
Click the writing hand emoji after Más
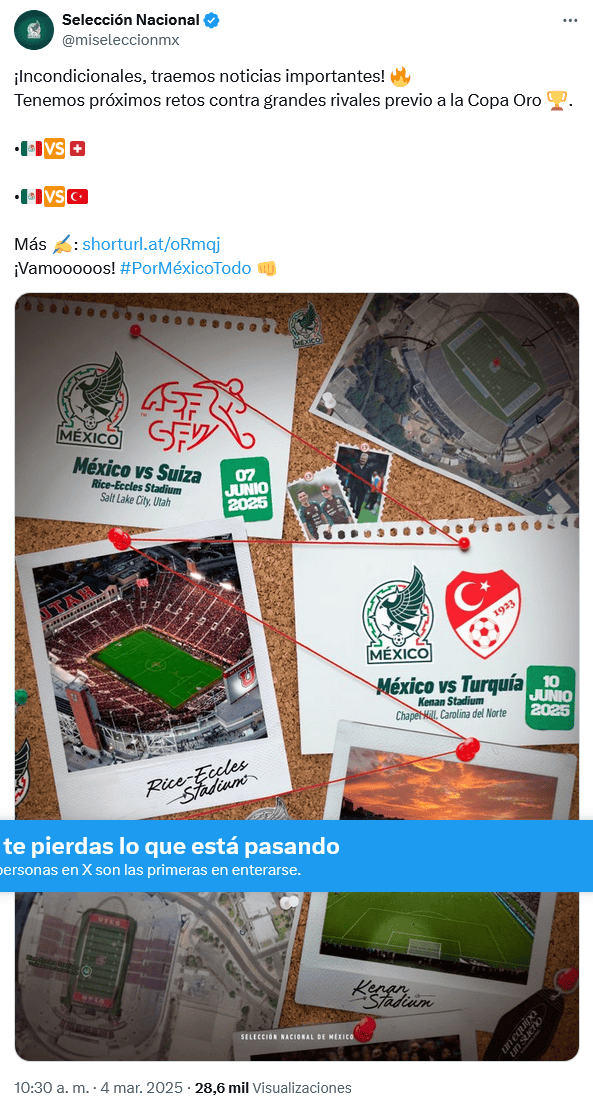pos(62,245)
